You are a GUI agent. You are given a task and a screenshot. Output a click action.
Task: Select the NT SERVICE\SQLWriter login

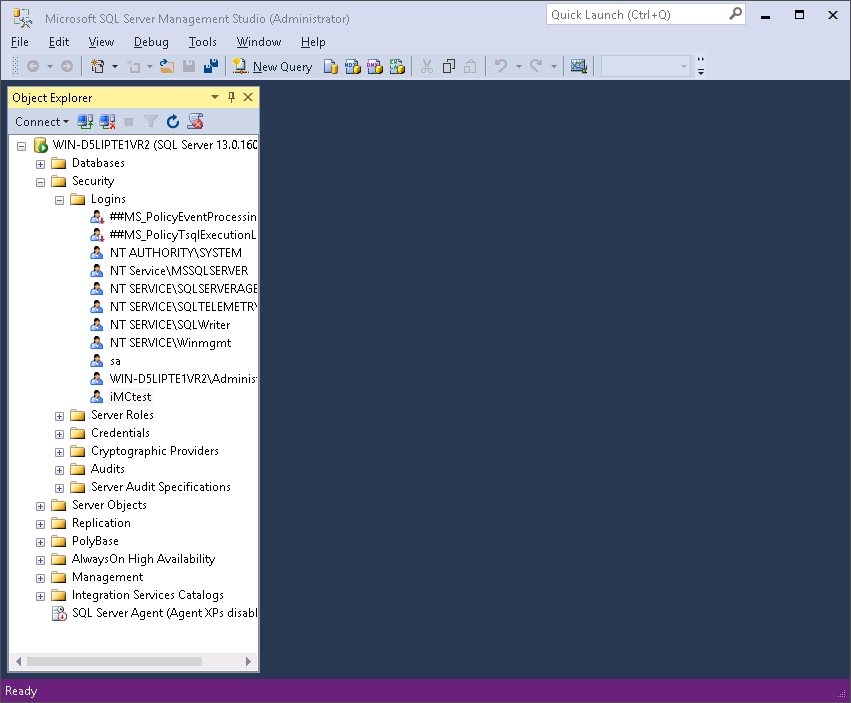[170, 325]
